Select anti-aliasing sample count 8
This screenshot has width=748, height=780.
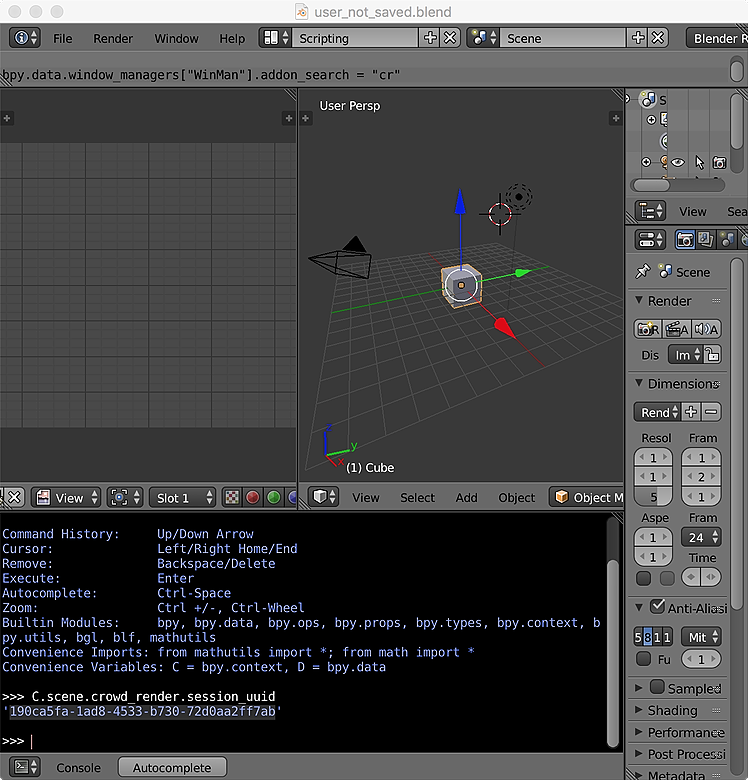[648, 637]
